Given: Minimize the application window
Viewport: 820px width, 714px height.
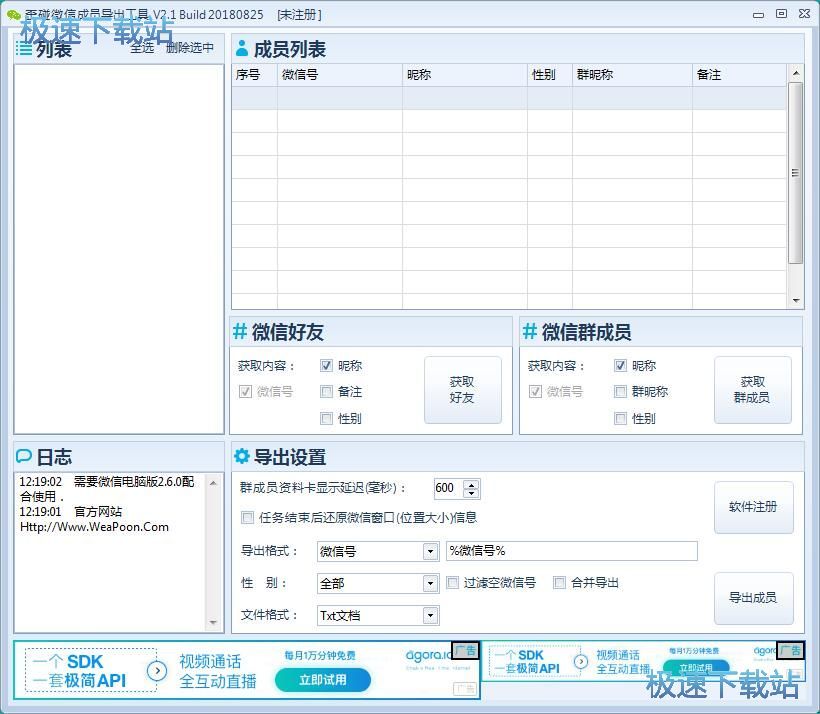Looking at the screenshot, I should (x=758, y=15).
